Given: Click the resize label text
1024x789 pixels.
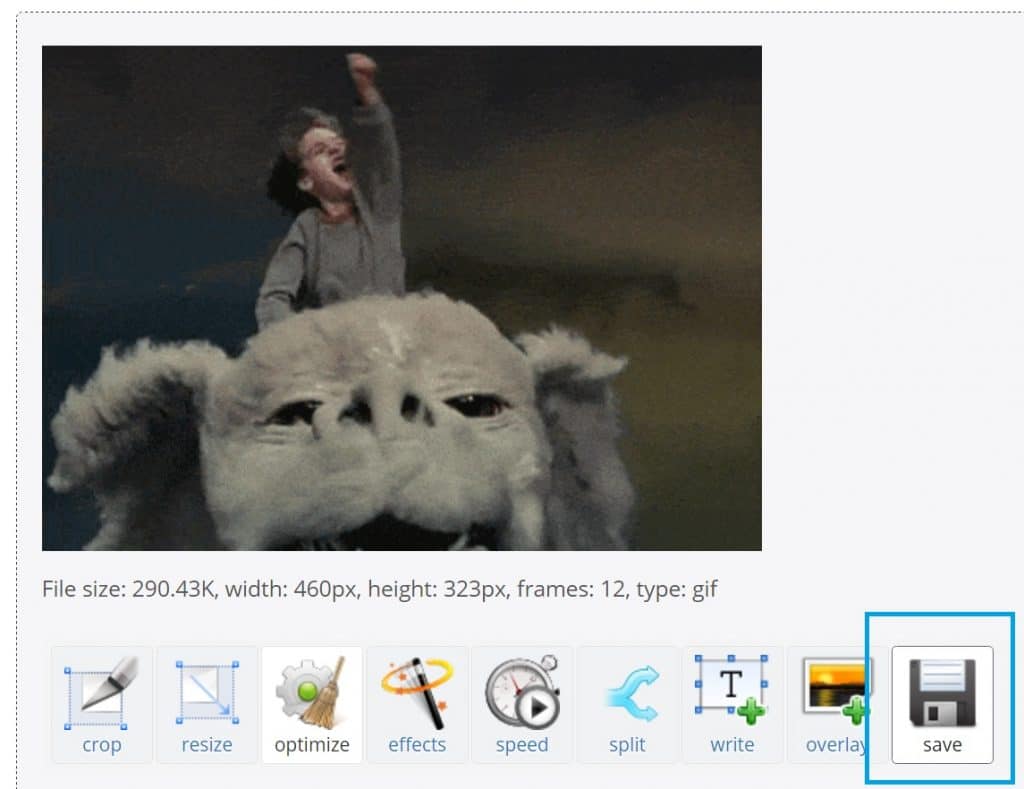Looking at the screenshot, I should click(206, 744).
